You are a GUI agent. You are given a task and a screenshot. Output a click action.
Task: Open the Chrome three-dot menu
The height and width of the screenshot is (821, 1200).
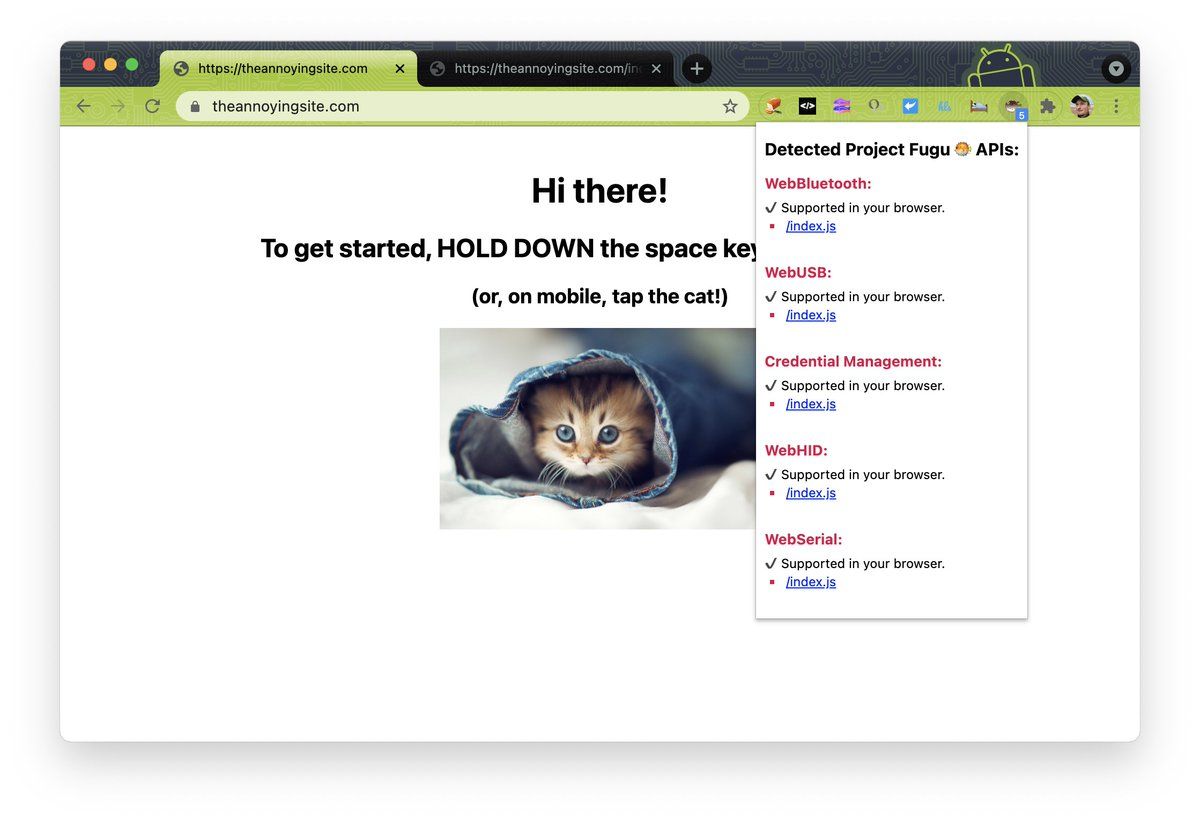point(1116,105)
